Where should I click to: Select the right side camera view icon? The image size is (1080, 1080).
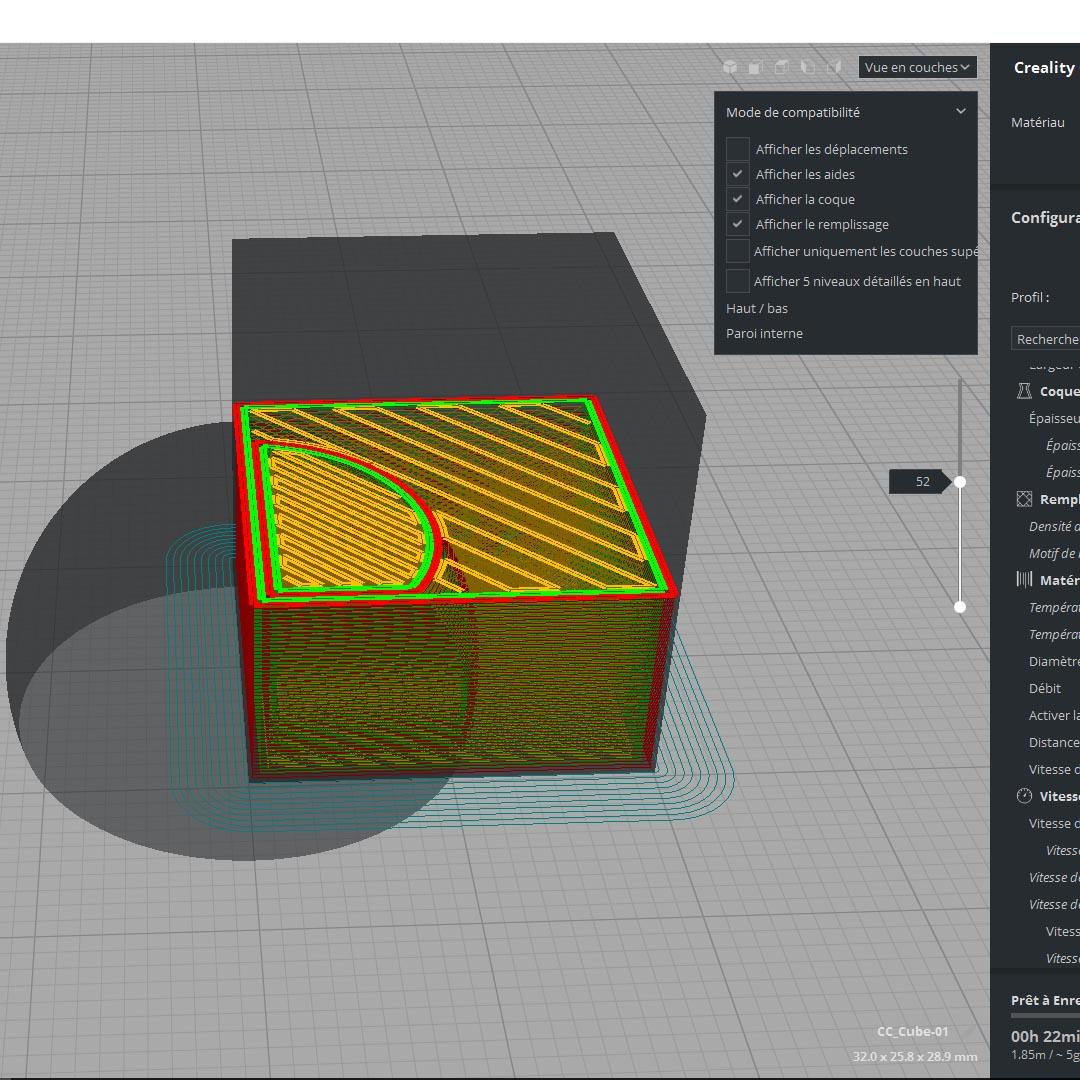(834, 67)
